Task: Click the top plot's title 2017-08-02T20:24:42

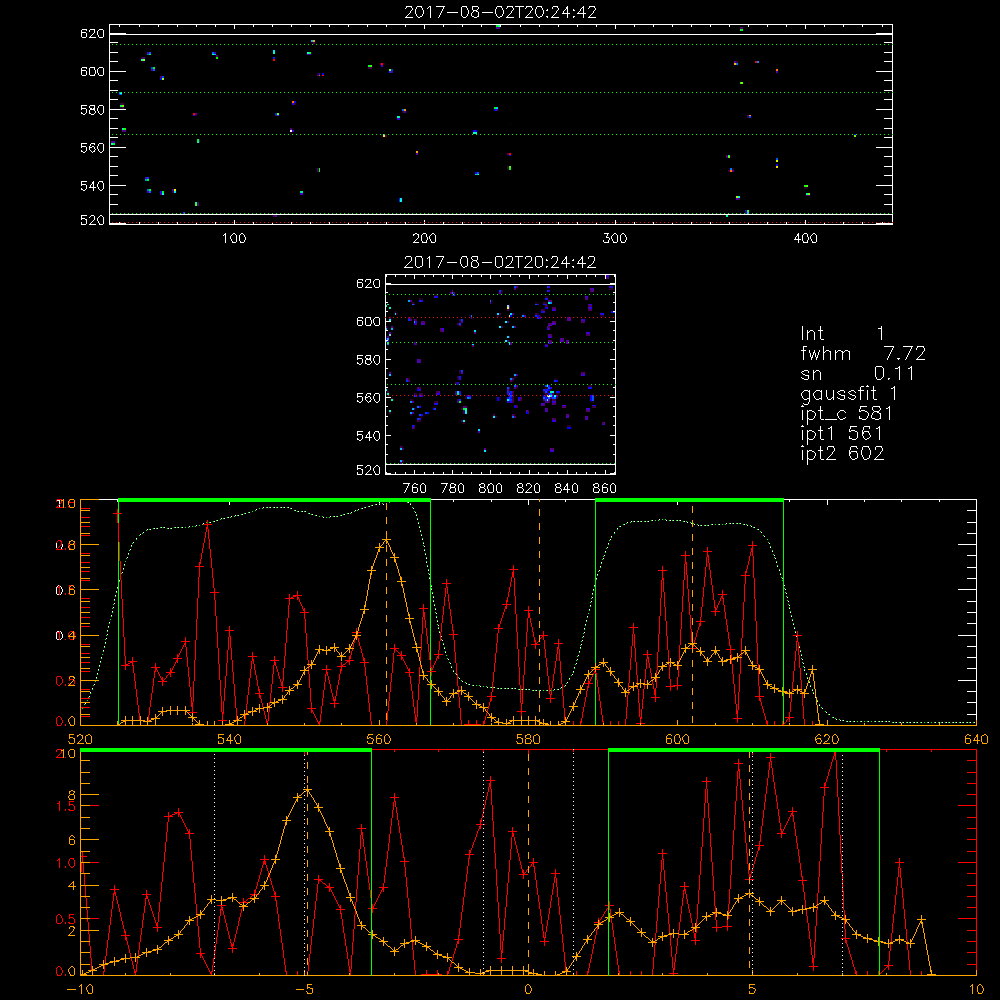Action: [x=501, y=12]
